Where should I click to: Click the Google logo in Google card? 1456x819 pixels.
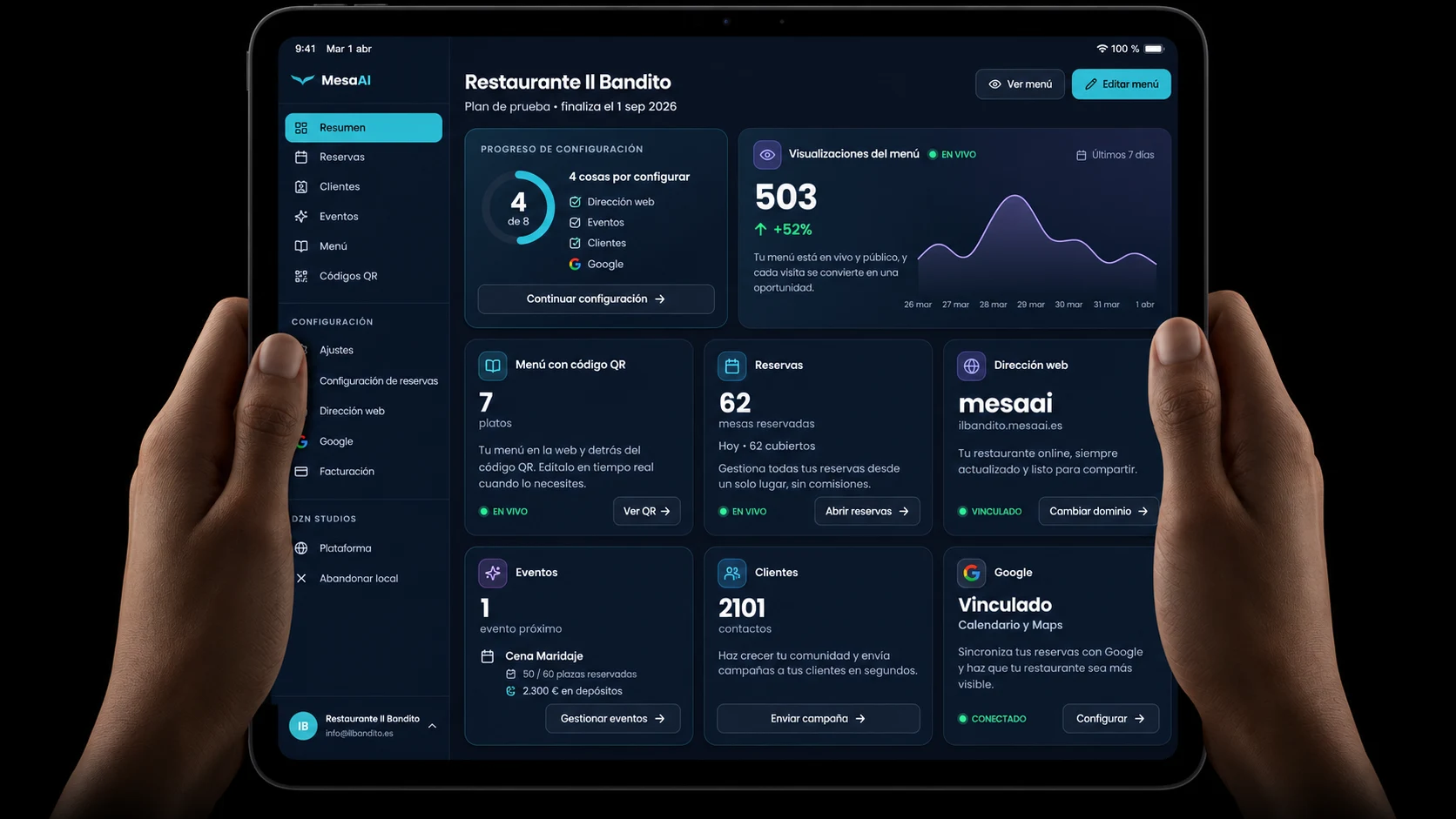coord(972,573)
